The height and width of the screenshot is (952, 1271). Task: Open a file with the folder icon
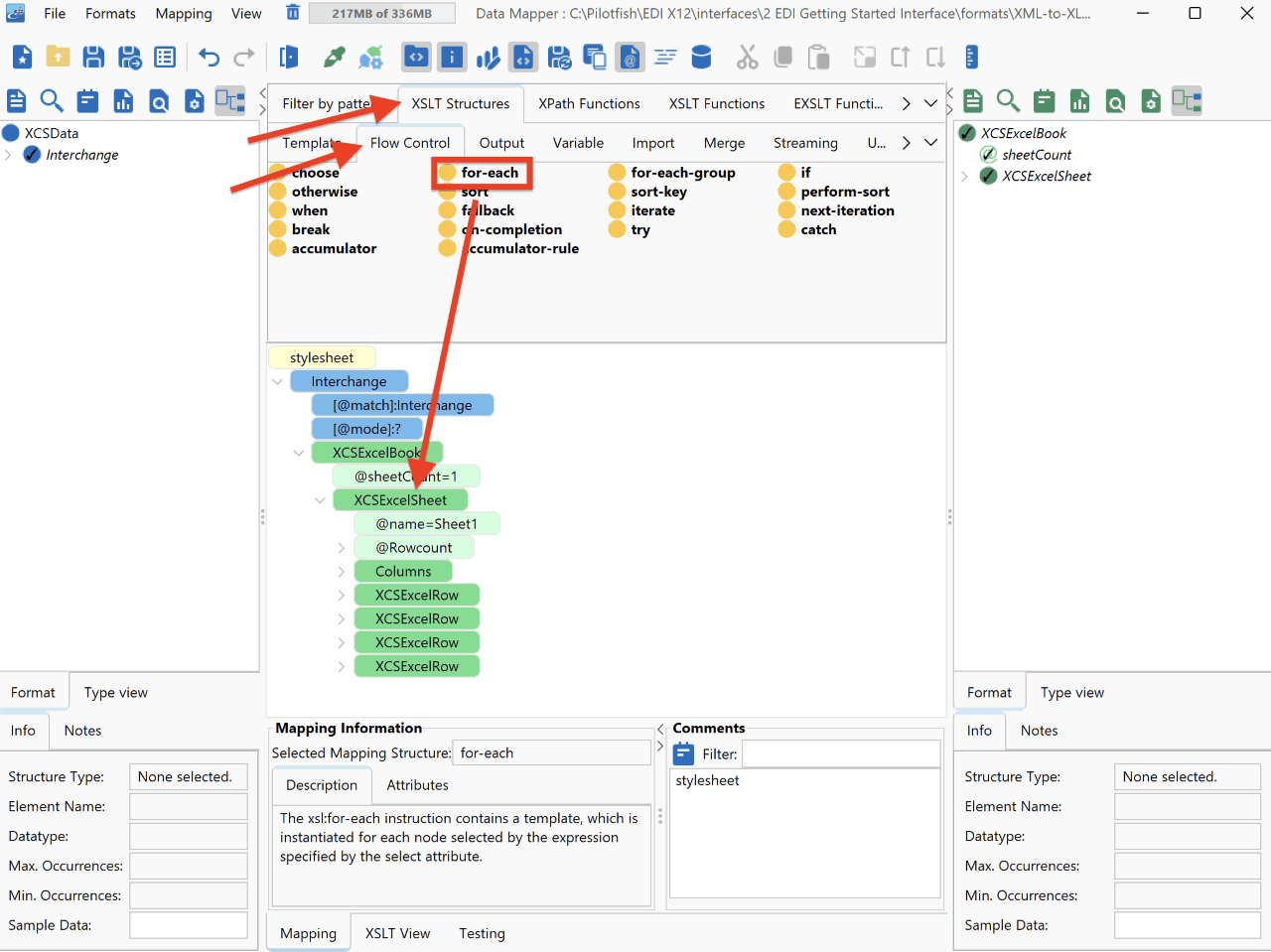(x=58, y=58)
